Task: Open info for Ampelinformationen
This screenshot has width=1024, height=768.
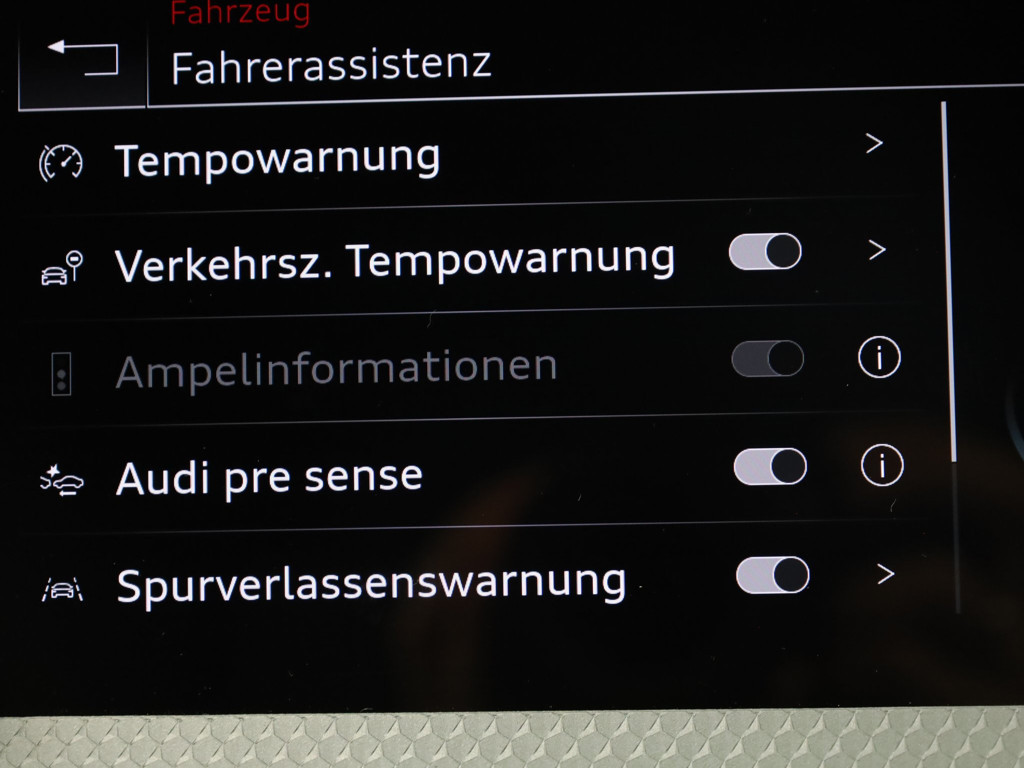Action: [x=879, y=358]
